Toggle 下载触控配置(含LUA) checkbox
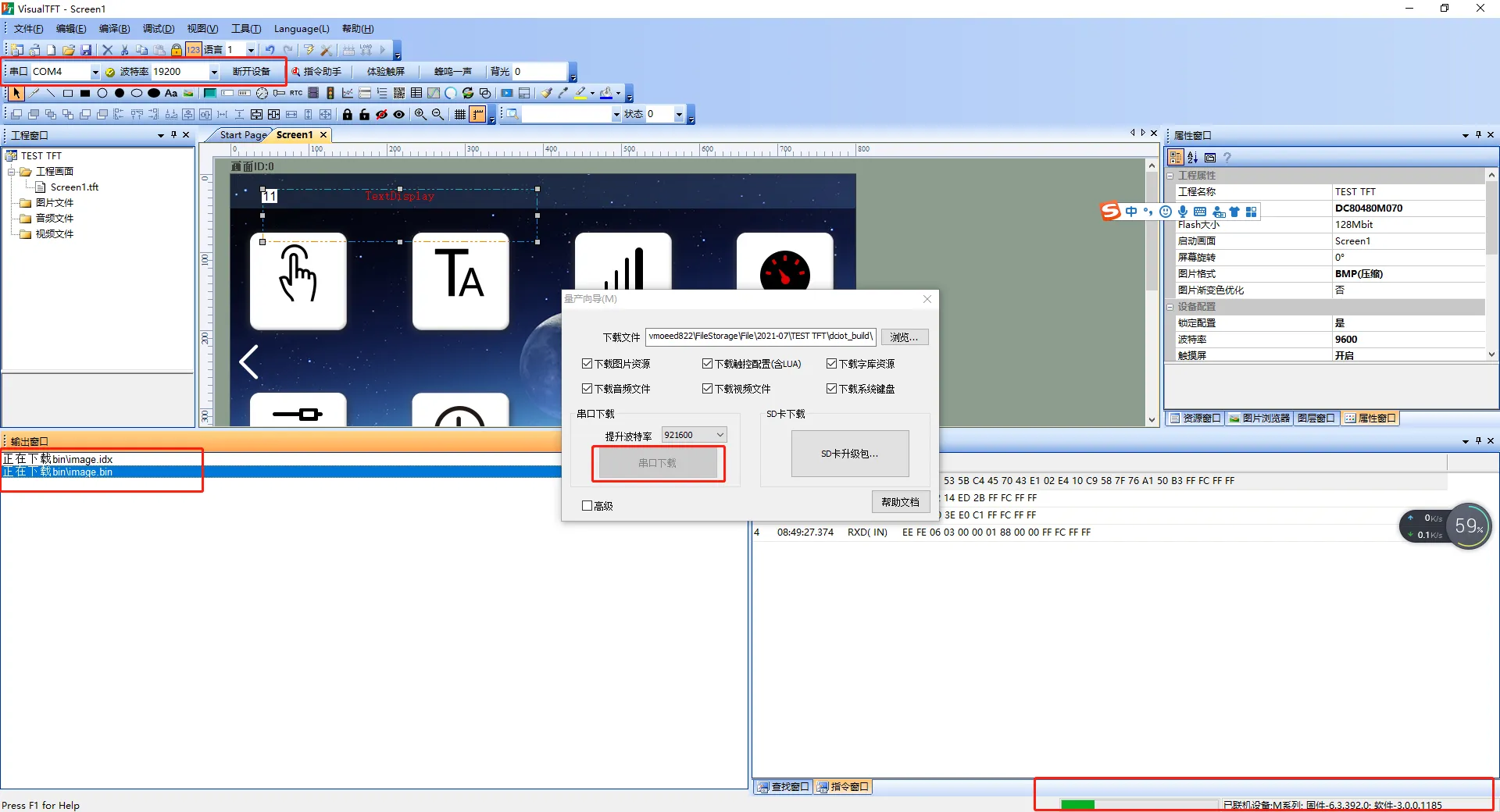 (x=707, y=364)
